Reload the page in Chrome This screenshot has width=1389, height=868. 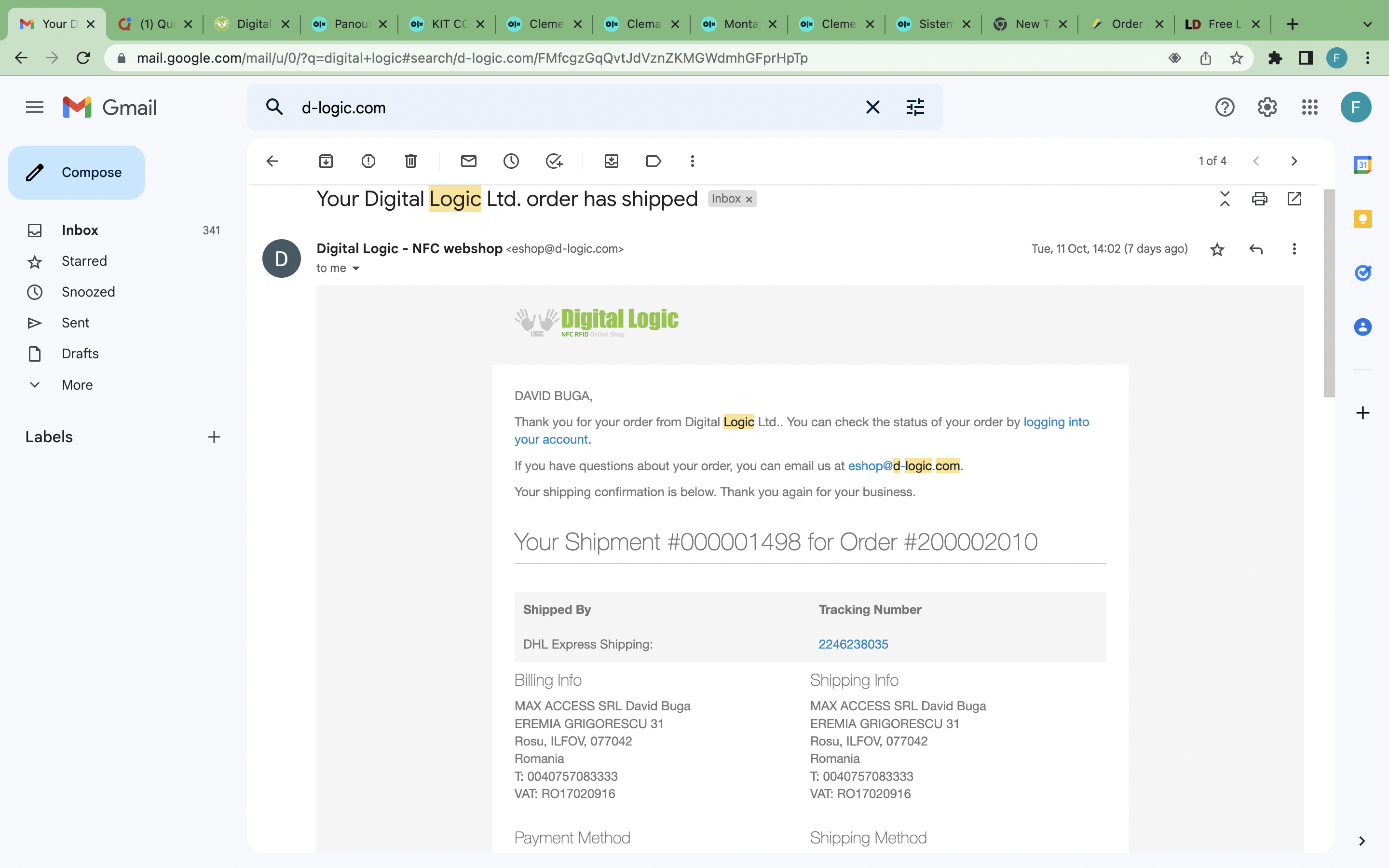(83, 58)
